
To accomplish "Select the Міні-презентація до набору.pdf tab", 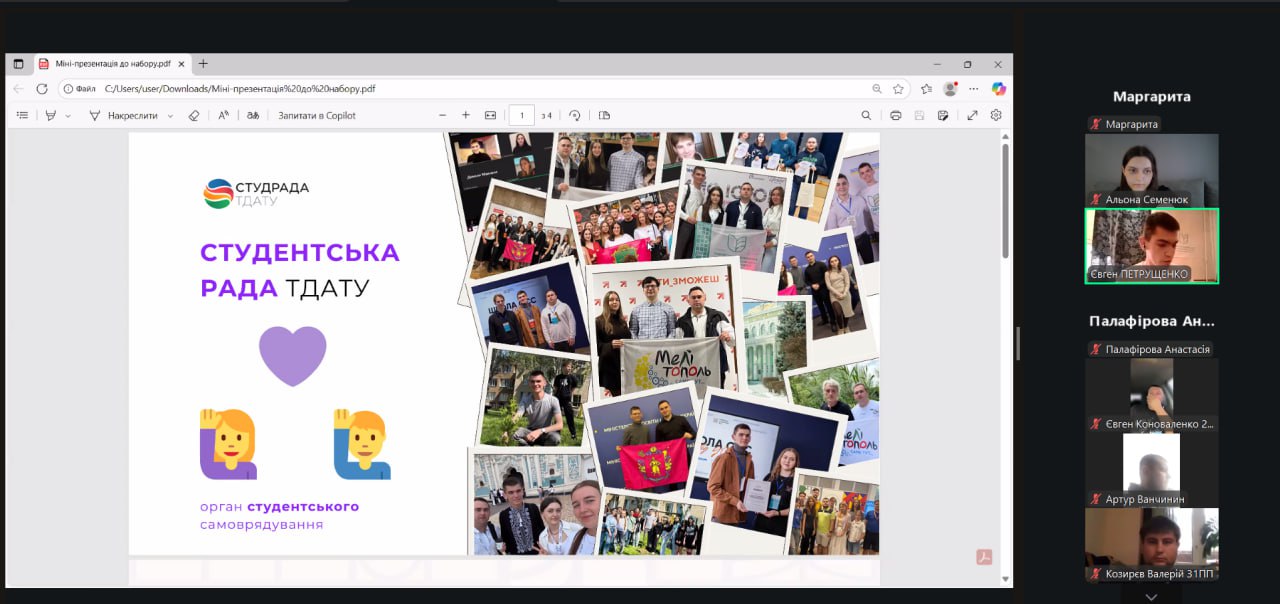I will click(x=111, y=64).
